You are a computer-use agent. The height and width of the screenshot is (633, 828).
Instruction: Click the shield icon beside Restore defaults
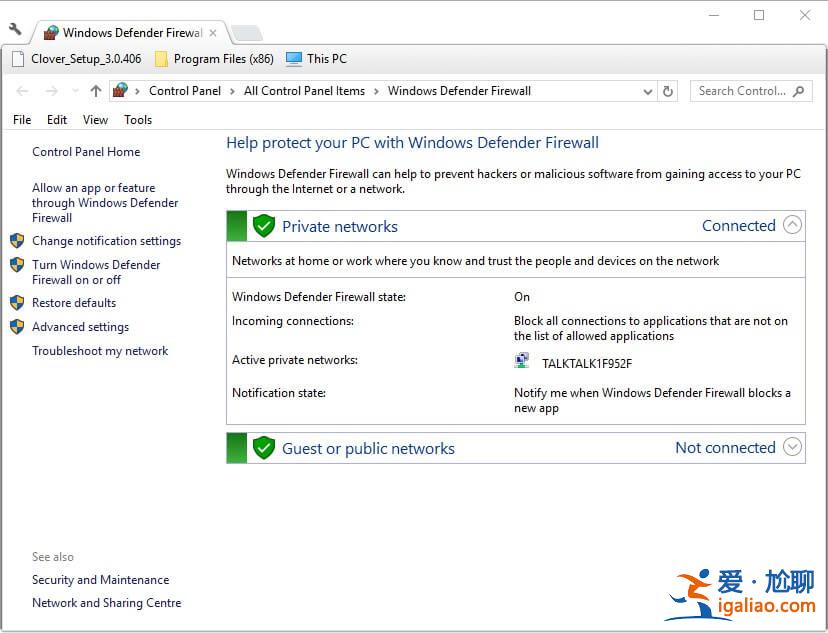(x=17, y=302)
